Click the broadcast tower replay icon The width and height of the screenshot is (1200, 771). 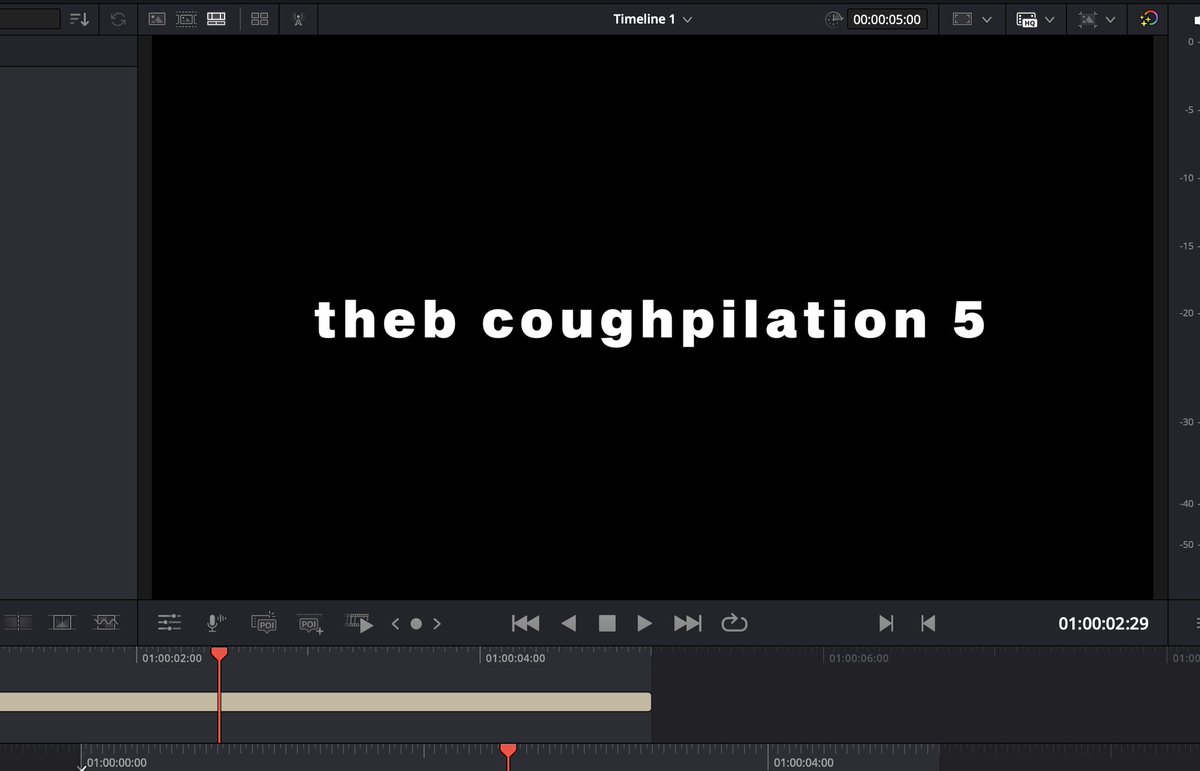point(298,19)
